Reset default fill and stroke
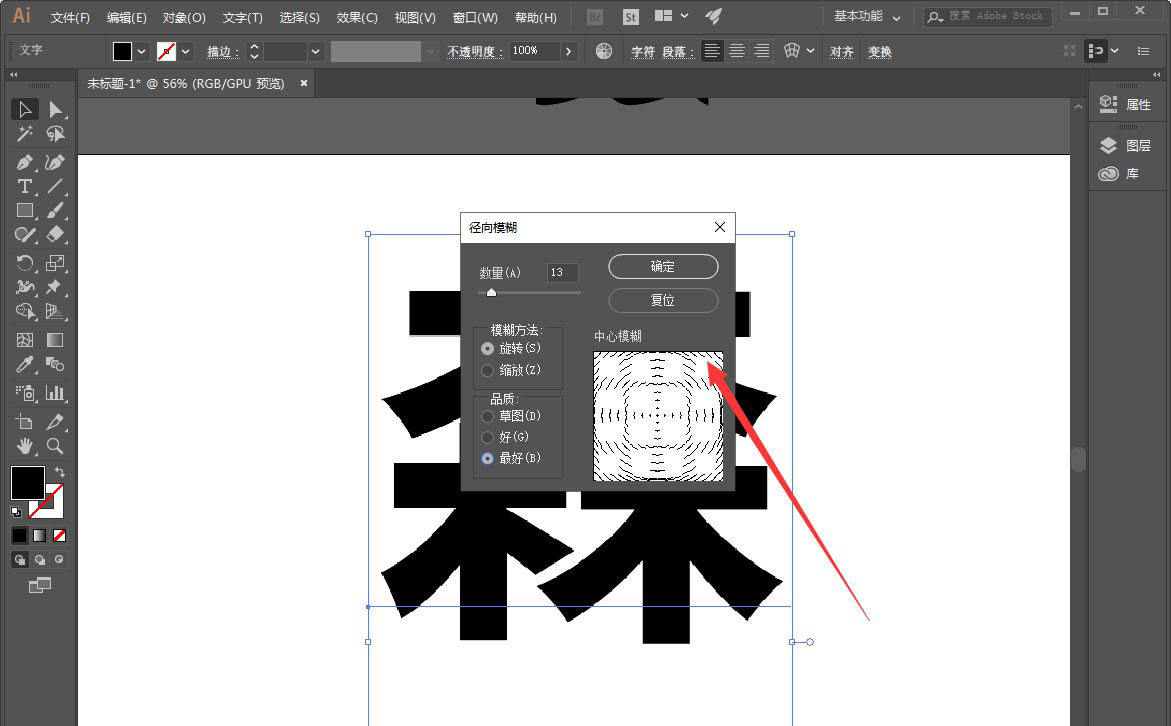 click(16, 512)
